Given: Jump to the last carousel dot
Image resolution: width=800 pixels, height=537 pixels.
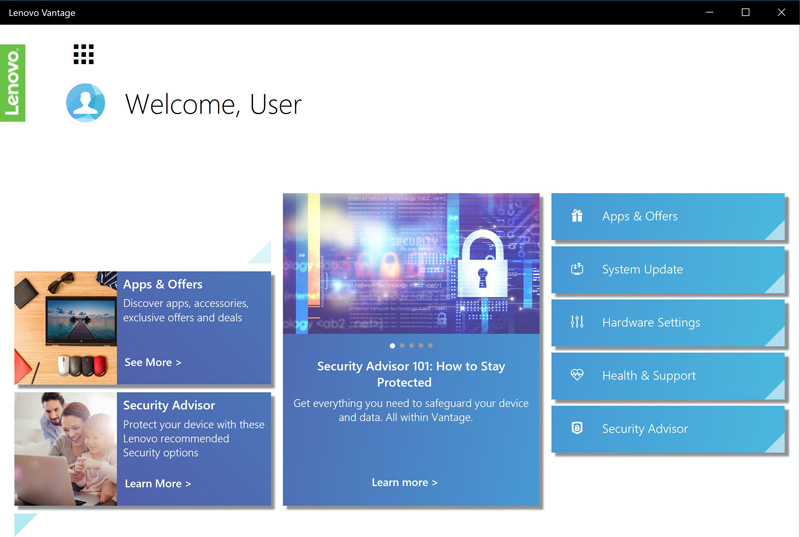Looking at the screenshot, I should coord(431,346).
